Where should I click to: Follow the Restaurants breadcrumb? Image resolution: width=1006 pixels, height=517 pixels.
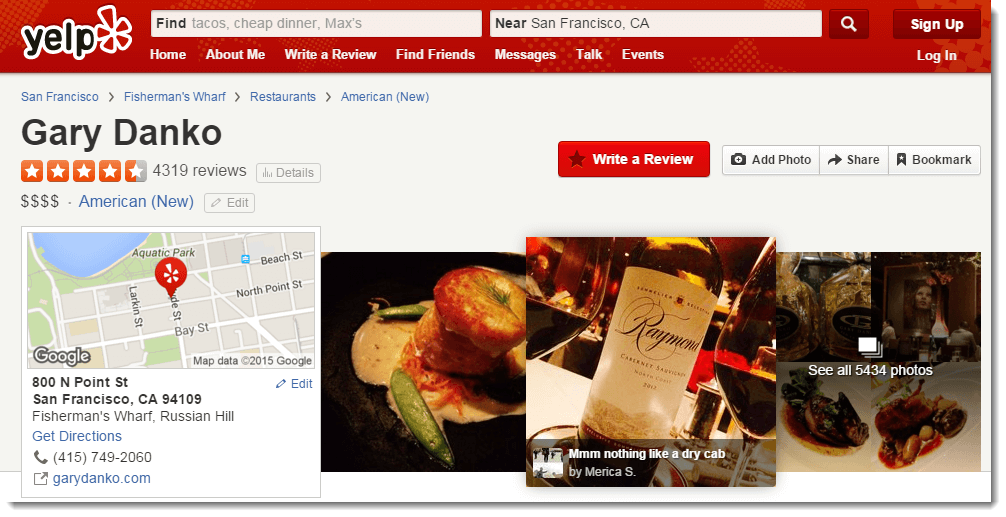(x=283, y=97)
